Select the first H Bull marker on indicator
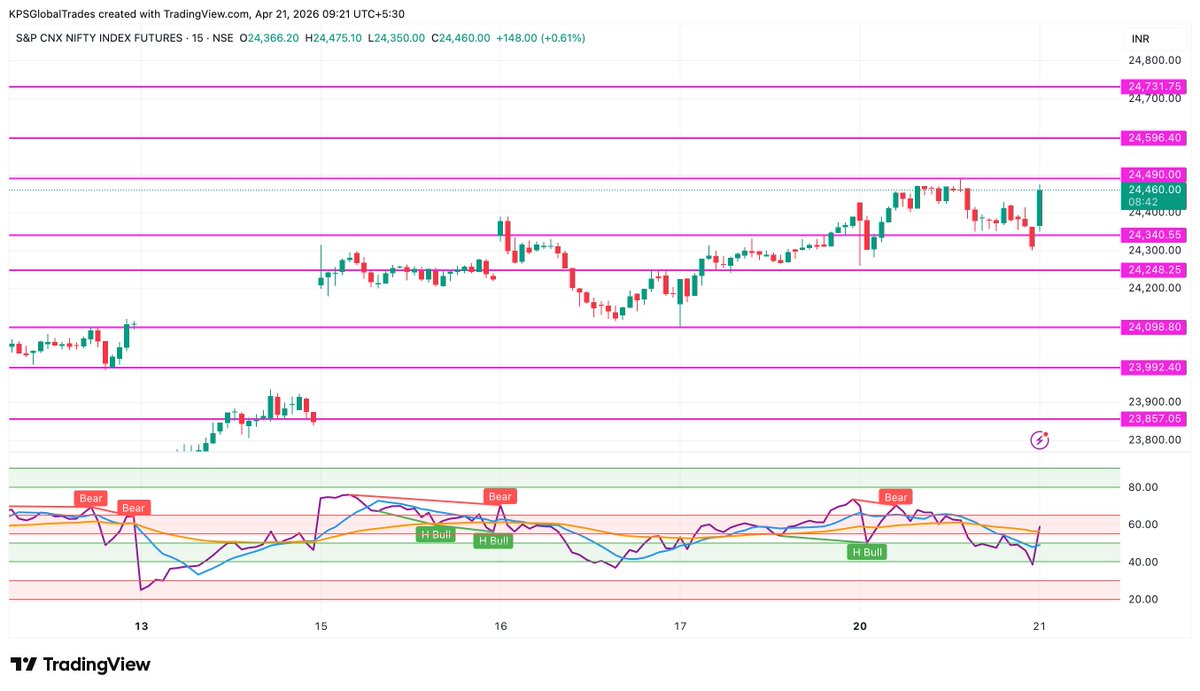 (434, 534)
